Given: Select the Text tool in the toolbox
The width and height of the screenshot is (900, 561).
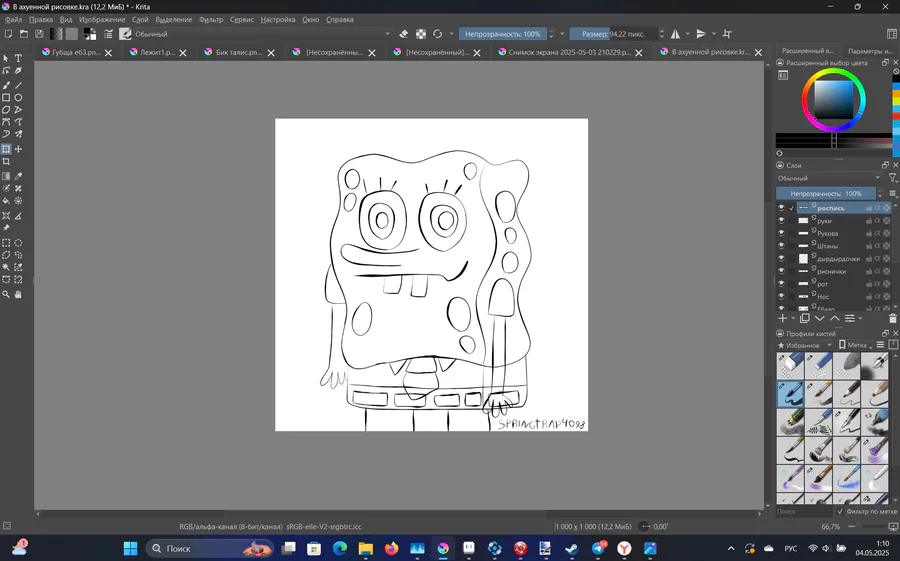Looking at the screenshot, I should (x=18, y=58).
